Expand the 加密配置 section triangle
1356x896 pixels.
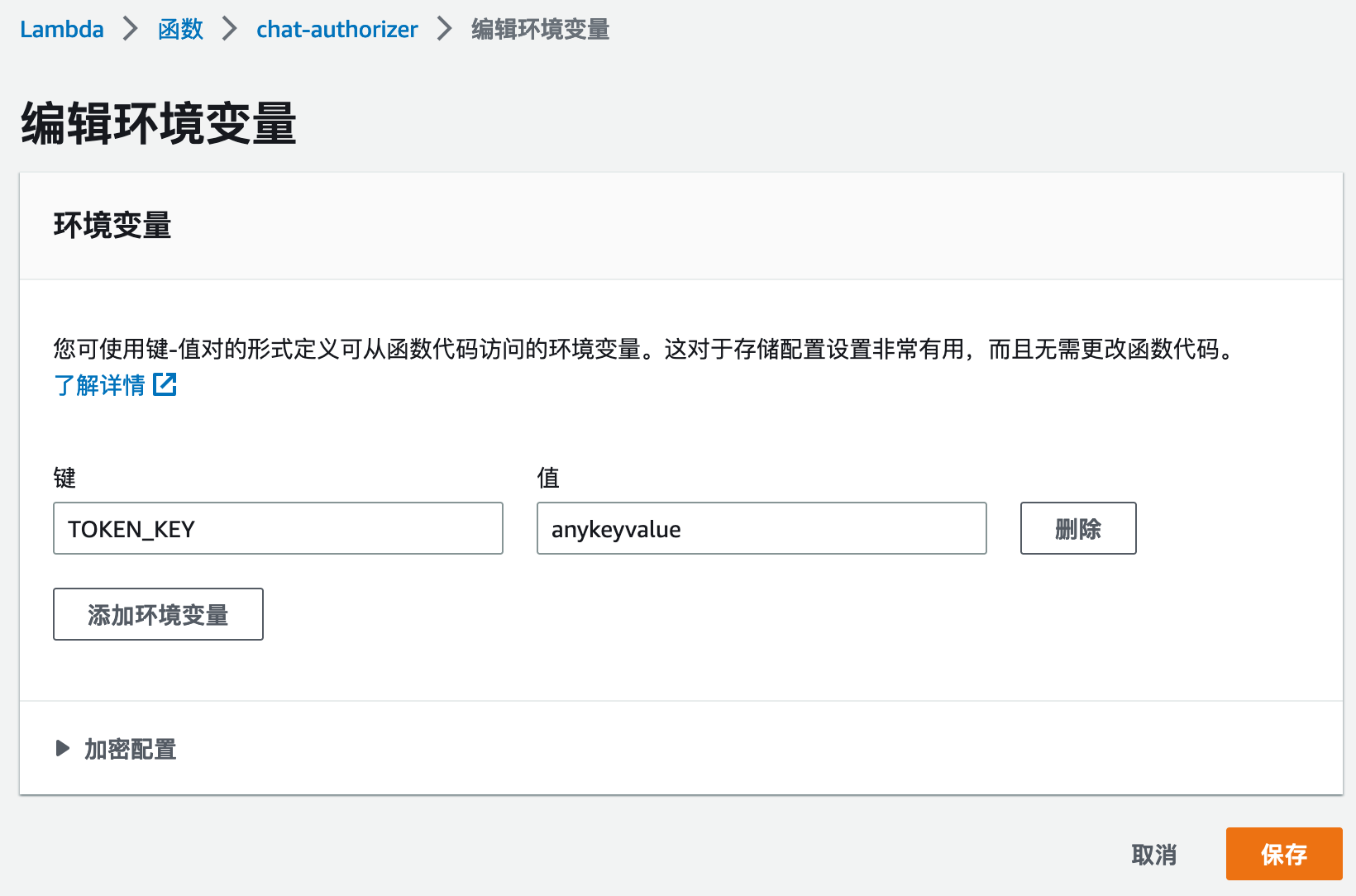(x=63, y=749)
